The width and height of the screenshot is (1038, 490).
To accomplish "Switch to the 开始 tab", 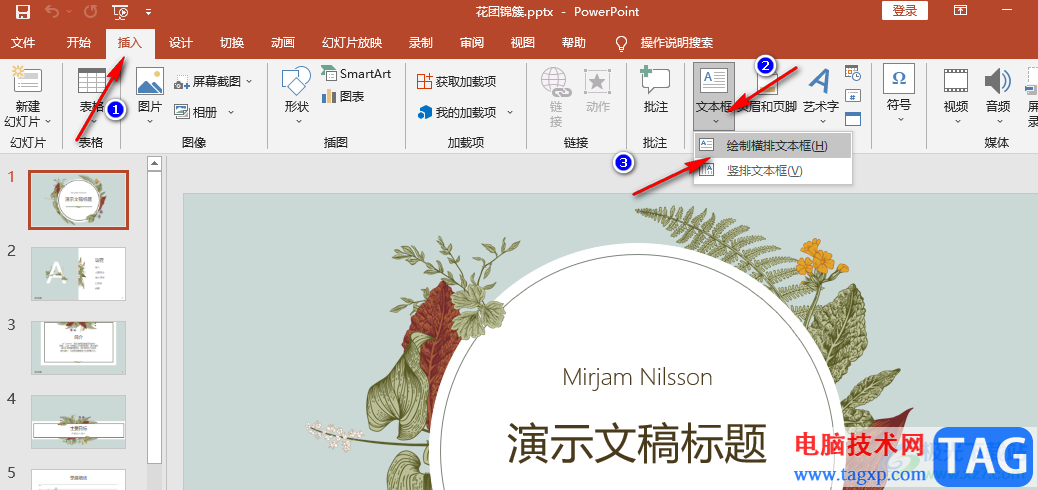I will click(x=79, y=43).
